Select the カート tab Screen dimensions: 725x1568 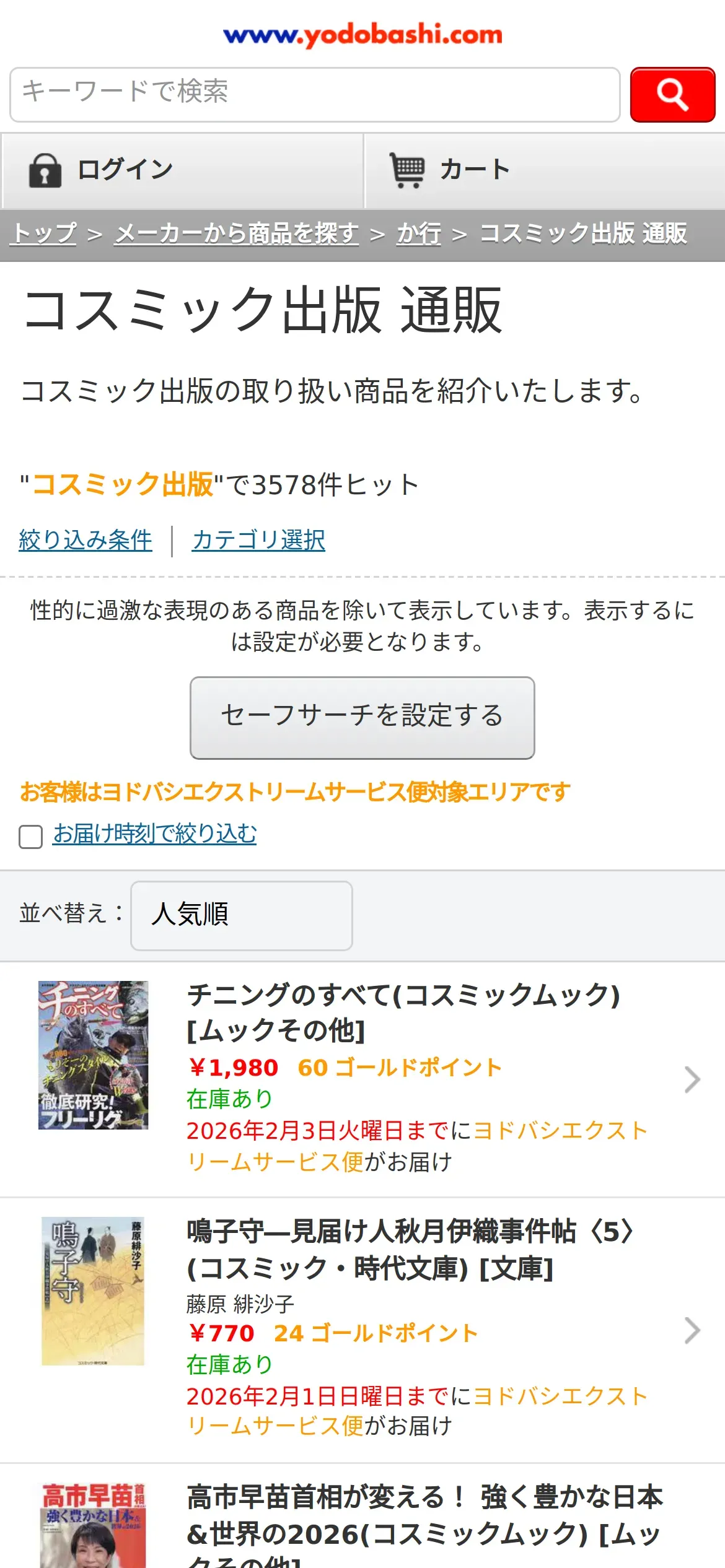pos(545,170)
